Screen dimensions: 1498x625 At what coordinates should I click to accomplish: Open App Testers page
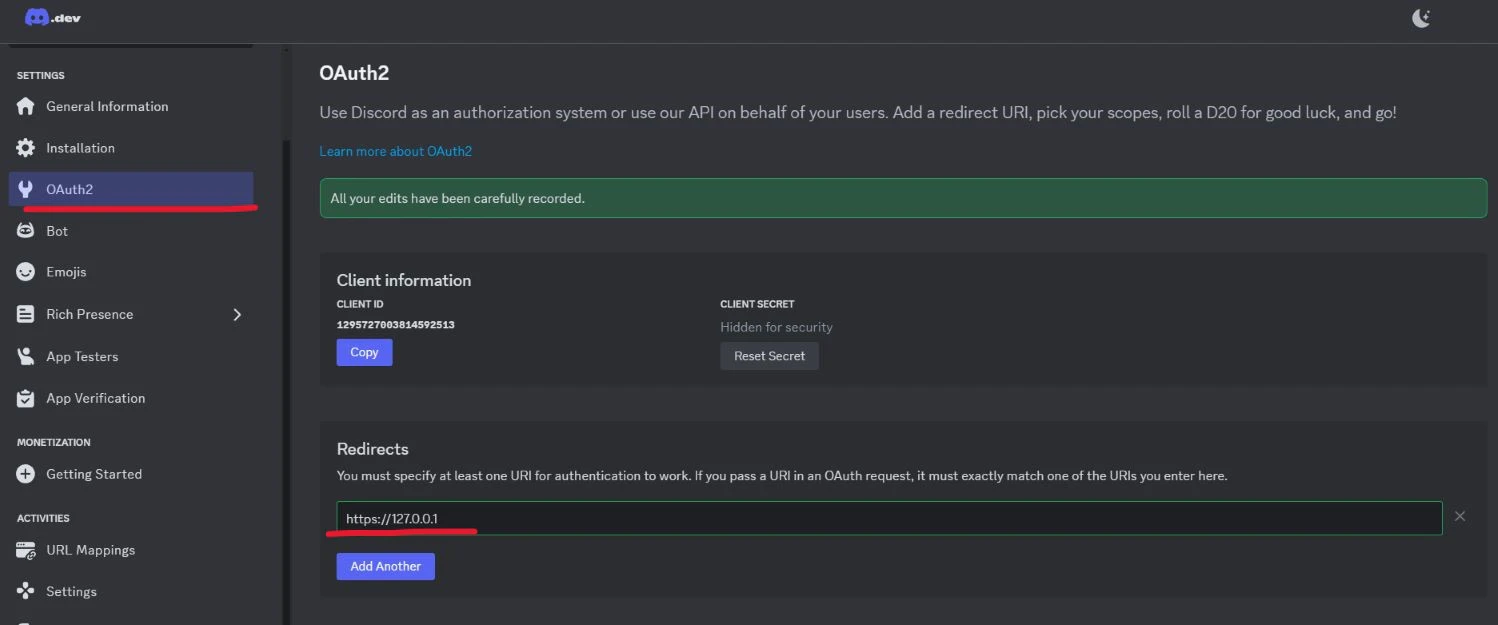pos(131,356)
